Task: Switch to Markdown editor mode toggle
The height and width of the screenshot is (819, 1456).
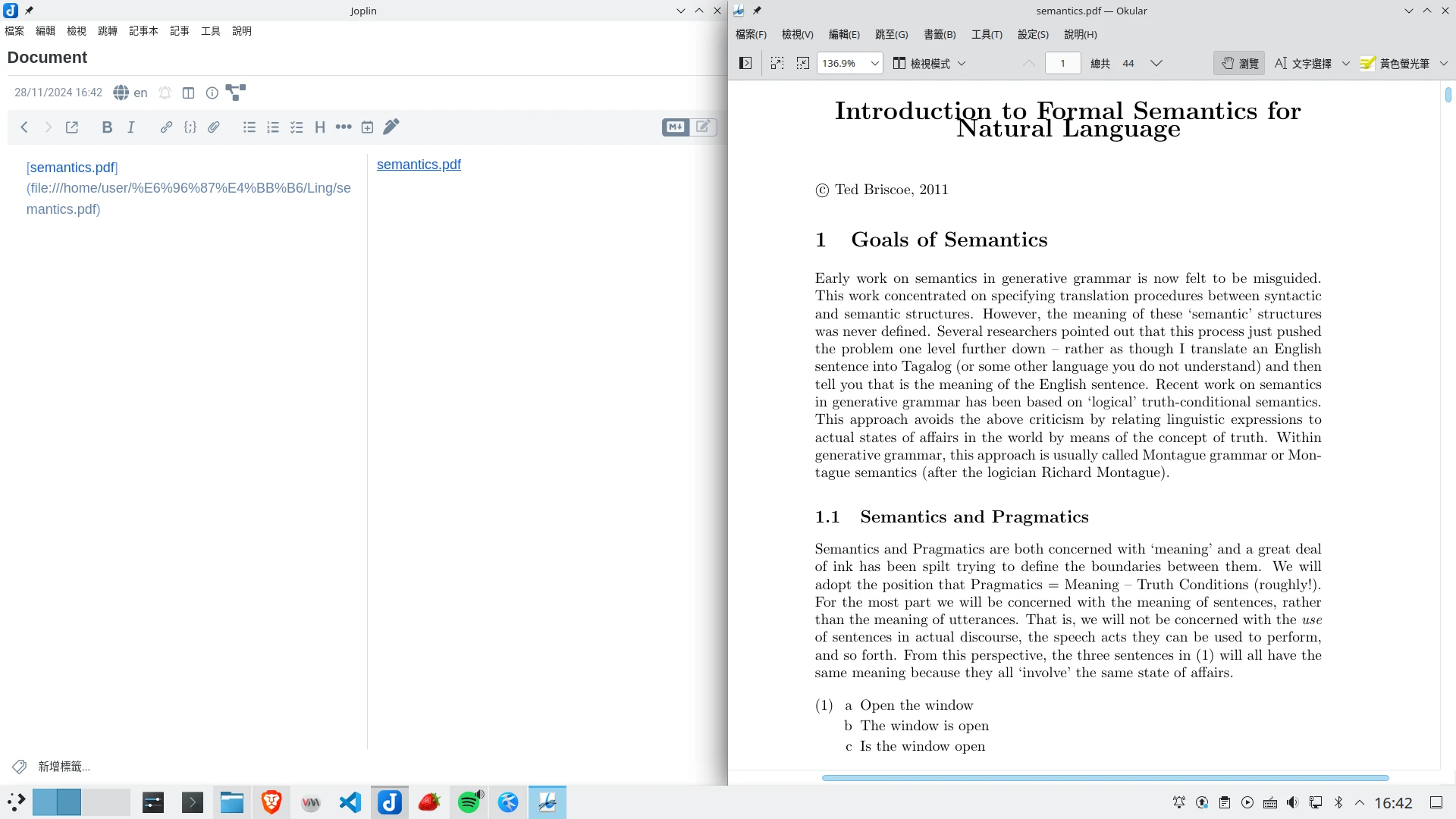Action: click(675, 127)
